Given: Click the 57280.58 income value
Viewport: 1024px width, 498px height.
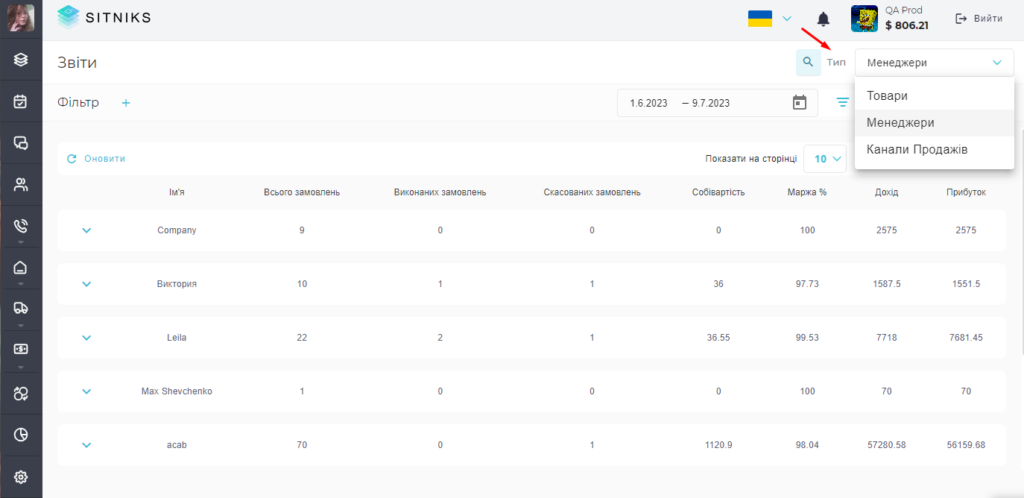Looking at the screenshot, I should [x=886, y=445].
